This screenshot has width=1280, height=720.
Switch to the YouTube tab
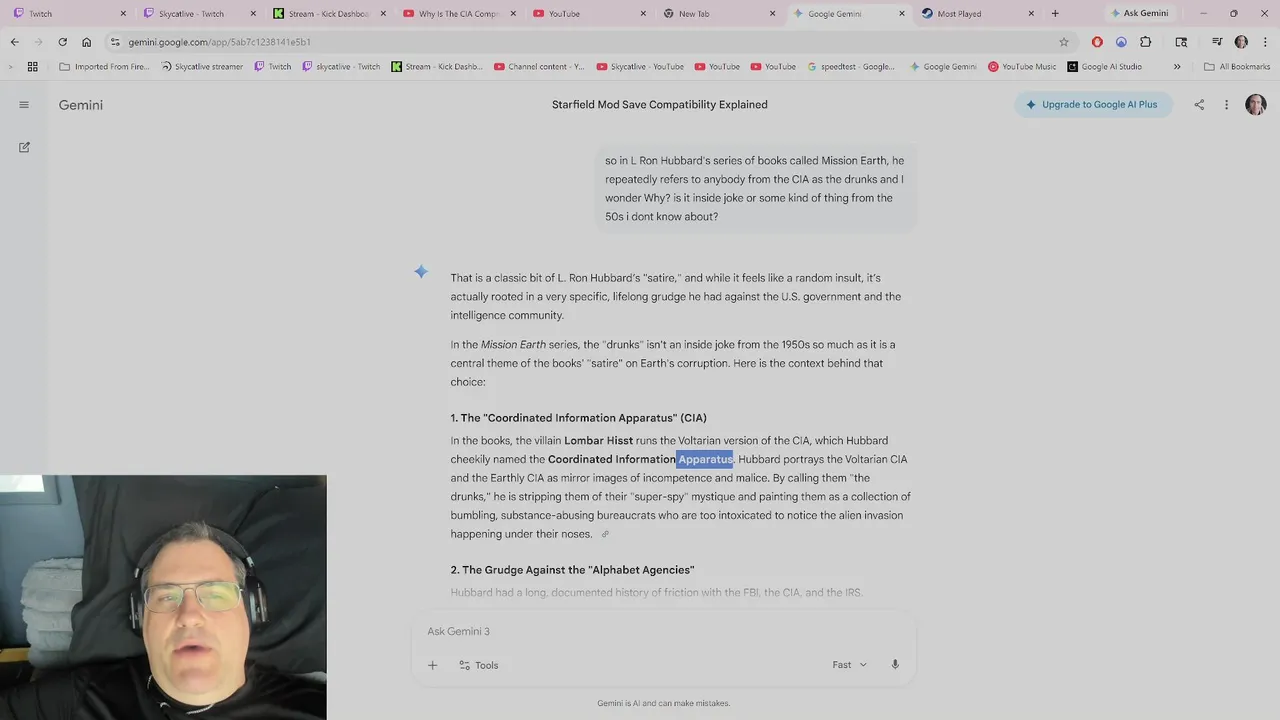coord(590,14)
